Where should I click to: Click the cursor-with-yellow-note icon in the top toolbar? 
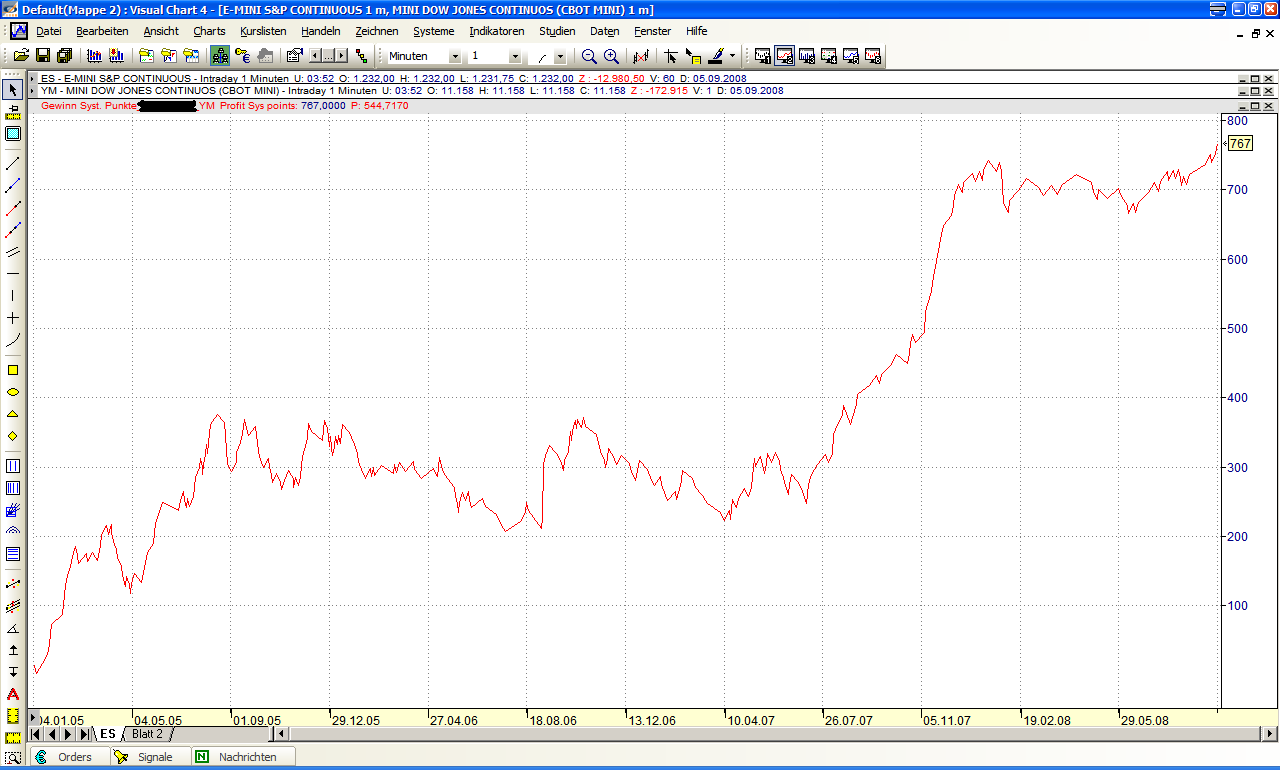693,56
